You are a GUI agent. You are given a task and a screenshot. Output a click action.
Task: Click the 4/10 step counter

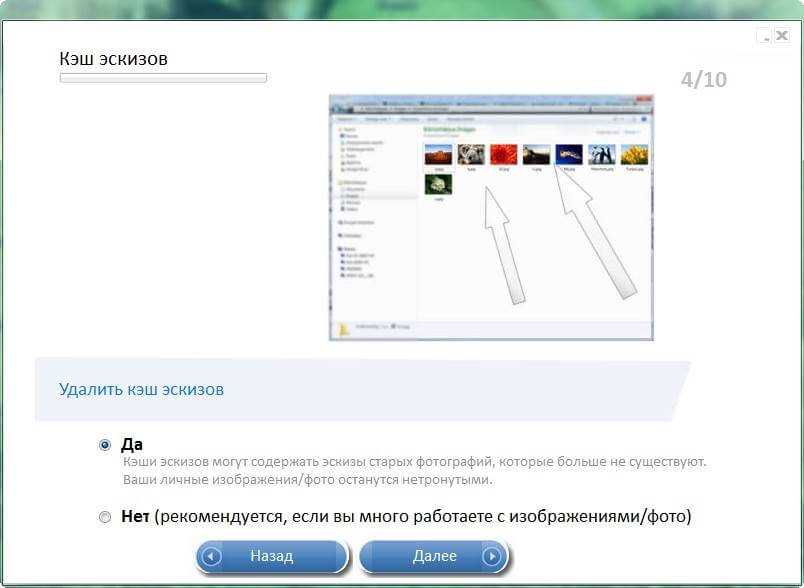tap(703, 80)
